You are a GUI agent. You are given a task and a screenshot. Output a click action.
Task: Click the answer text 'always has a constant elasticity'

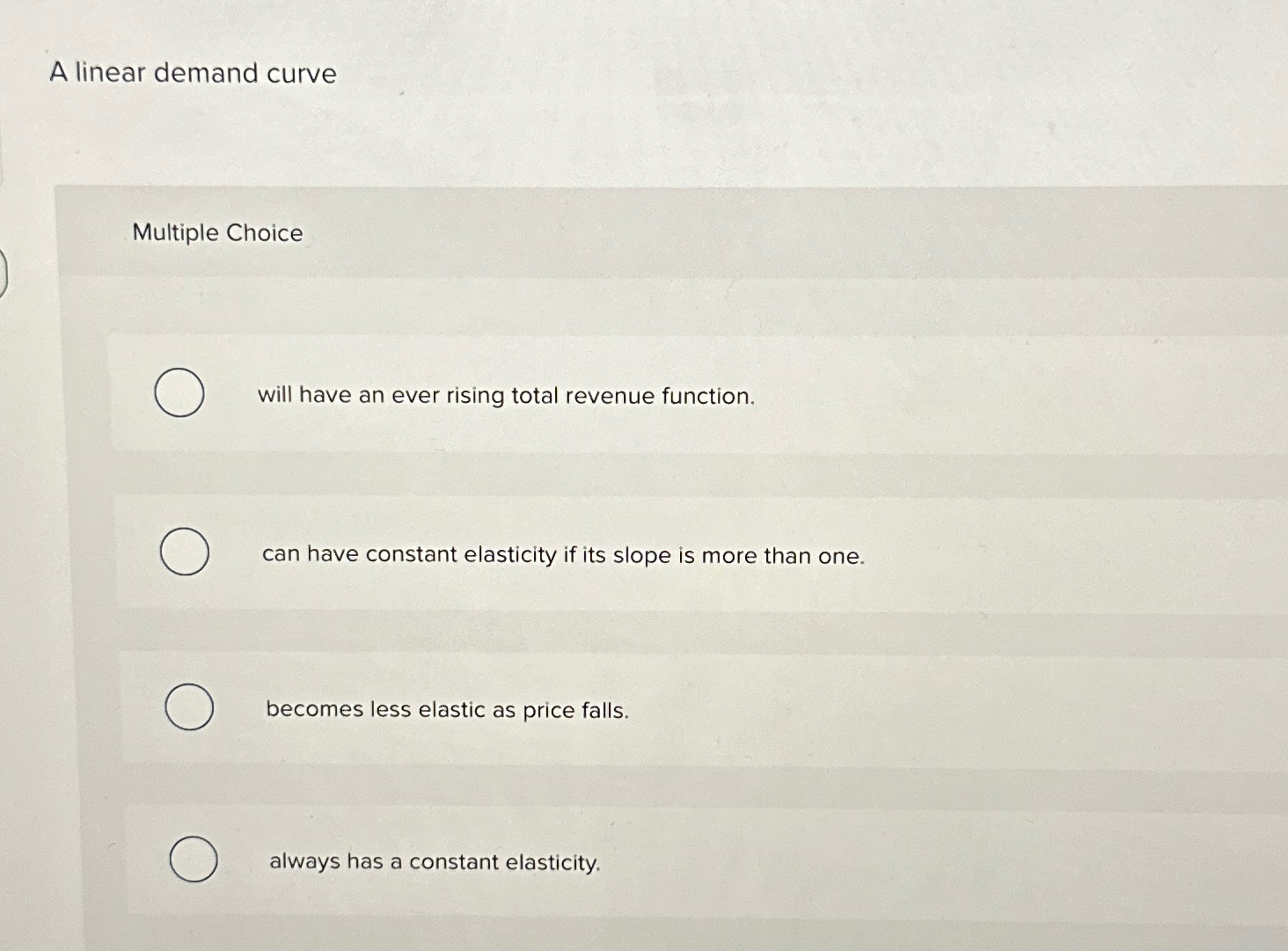point(433,861)
